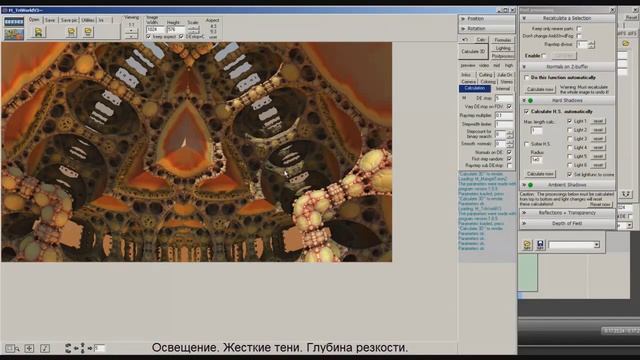Viewport: 640px width, 360px height.
Task: Click the middle folder icon under the Open tab
Action: coord(71,32)
